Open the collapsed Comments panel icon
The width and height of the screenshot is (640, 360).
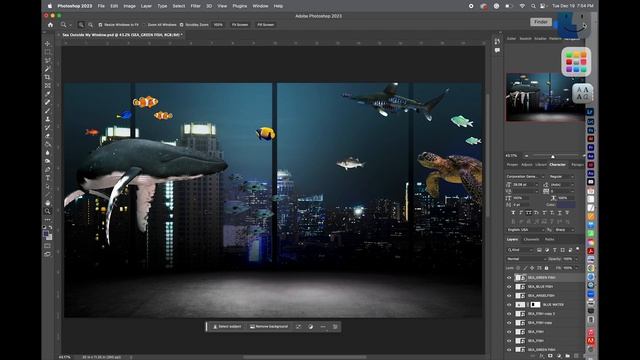(x=497, y=51)
